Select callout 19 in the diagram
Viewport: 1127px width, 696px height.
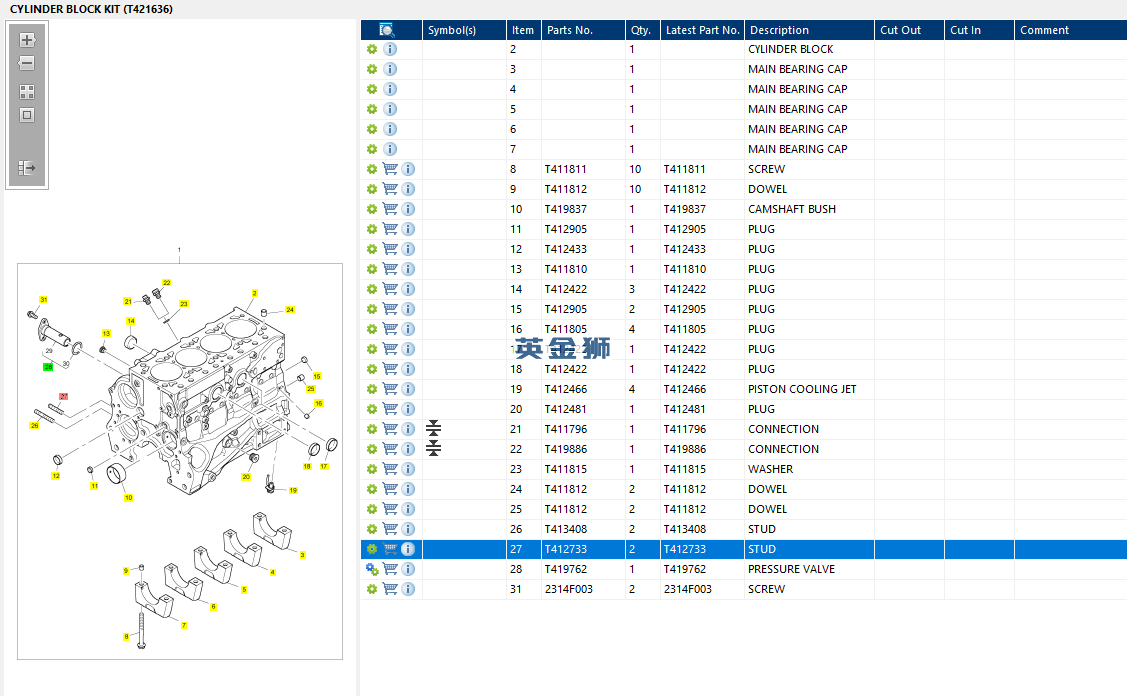[293, 490]
